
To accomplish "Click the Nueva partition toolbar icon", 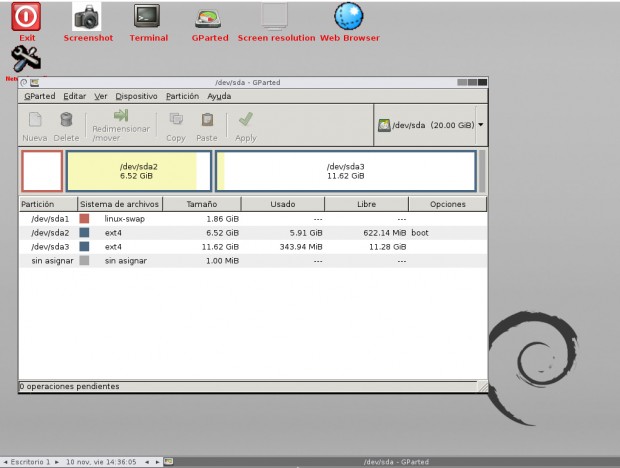I will tap(35, 119).
